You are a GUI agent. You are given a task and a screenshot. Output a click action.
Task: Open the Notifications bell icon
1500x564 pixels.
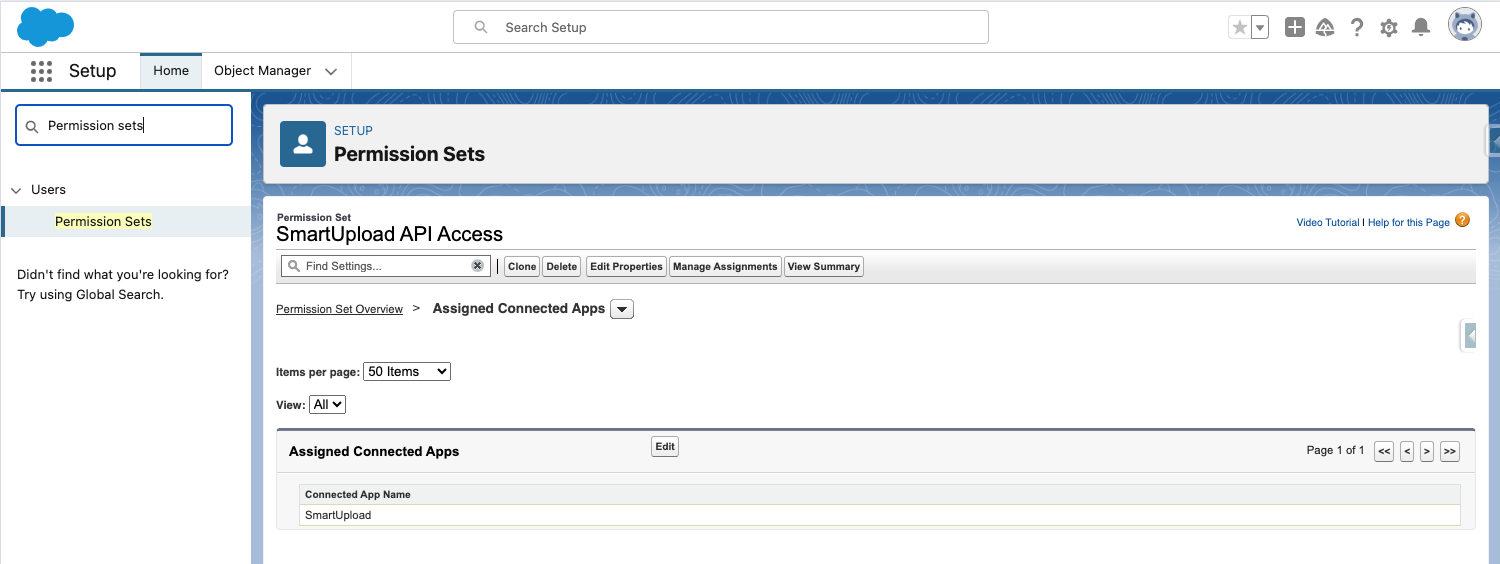tap(1421, 28)
